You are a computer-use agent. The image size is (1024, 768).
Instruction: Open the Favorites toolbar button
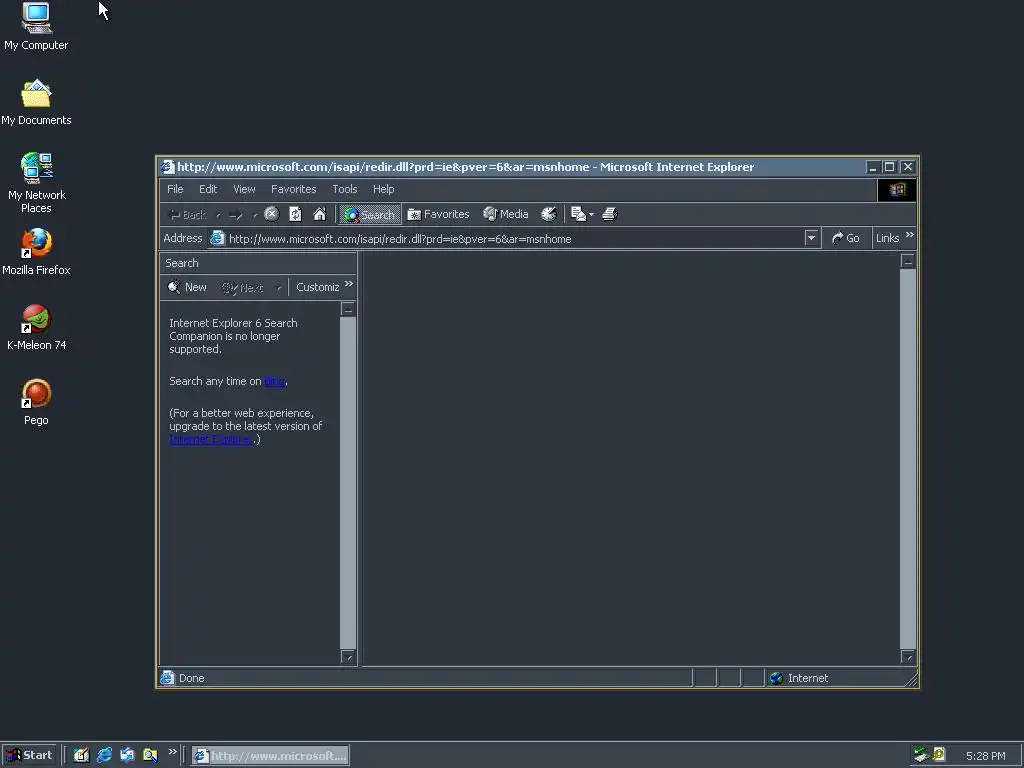(x=438, y=214)
